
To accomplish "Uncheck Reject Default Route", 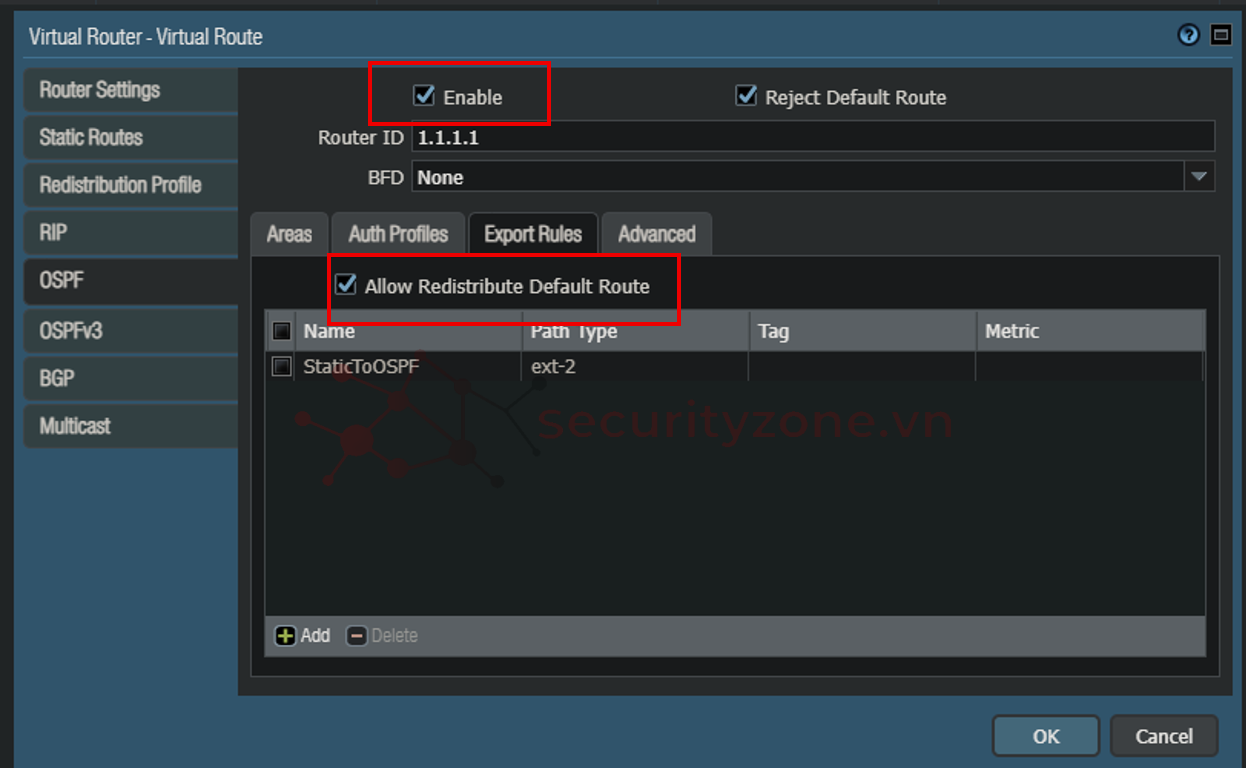I will 746,96.
